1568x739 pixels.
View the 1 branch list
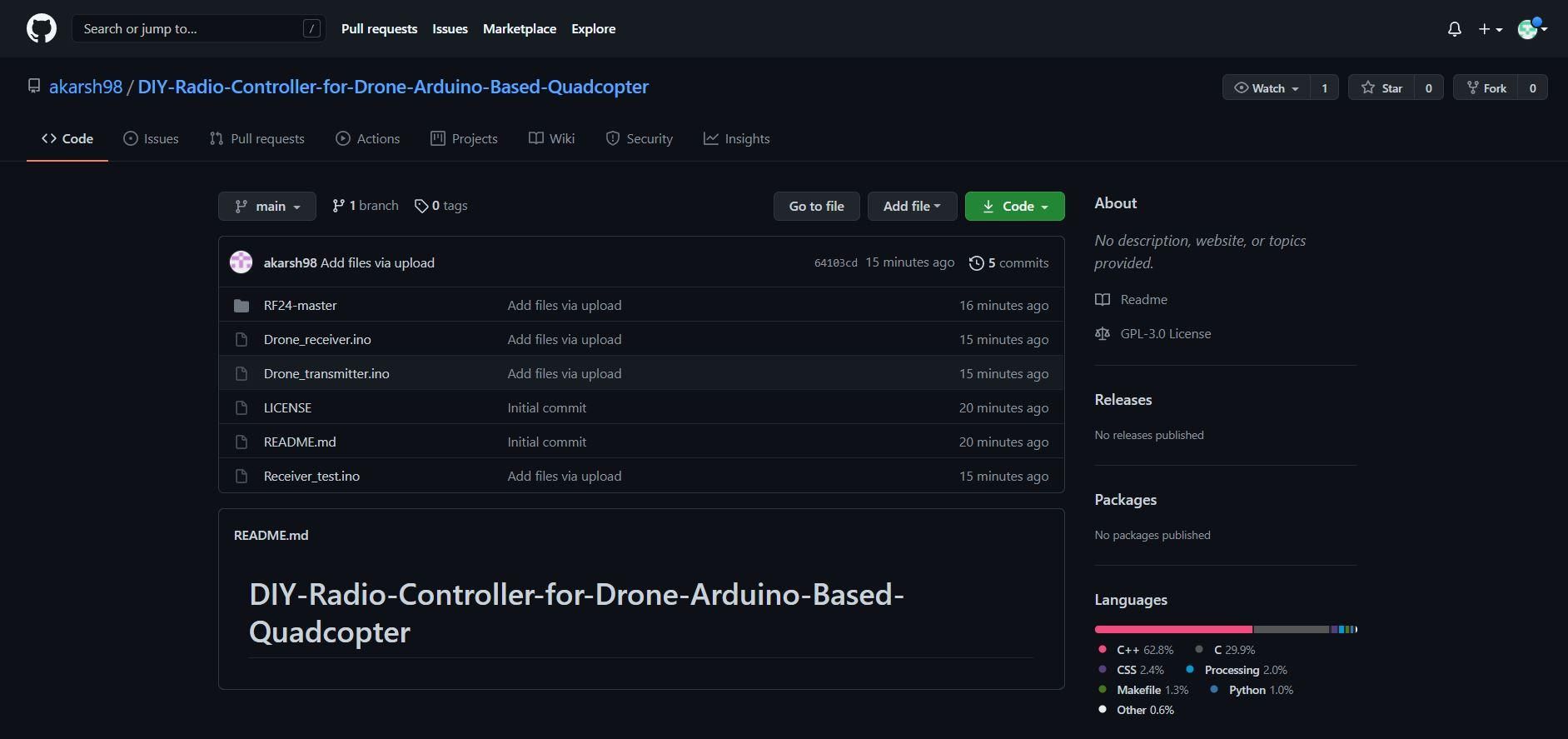click(x=366, y=206)
